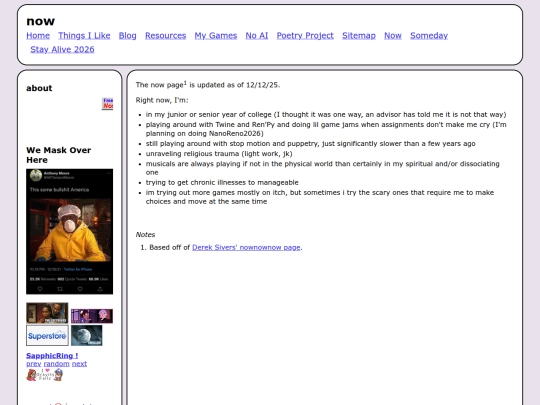Screen dimensions: 540x405
Task: Click the 'updated as of 12/12/25' line
Action: click(208, 85)
